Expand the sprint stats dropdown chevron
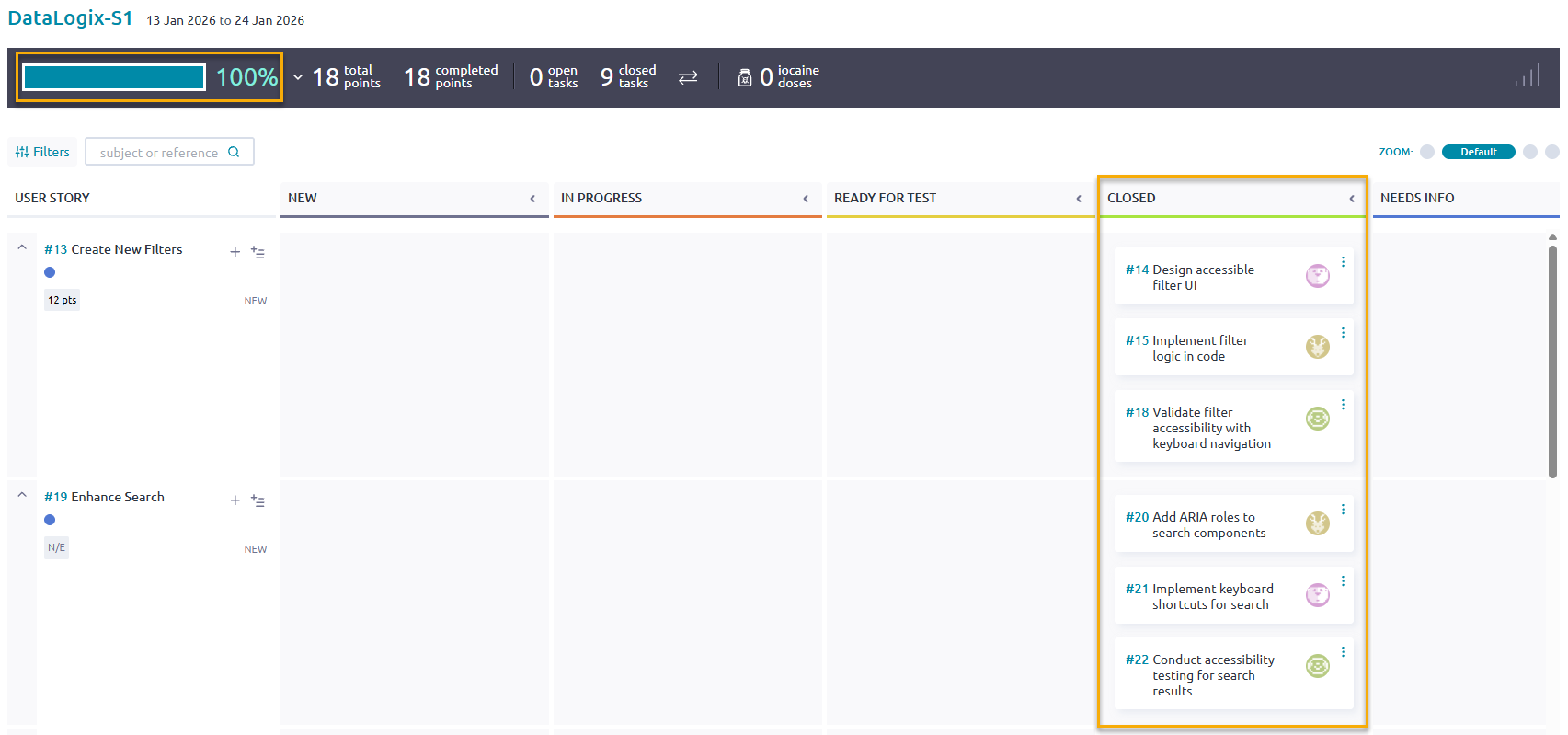 point(298,77)
